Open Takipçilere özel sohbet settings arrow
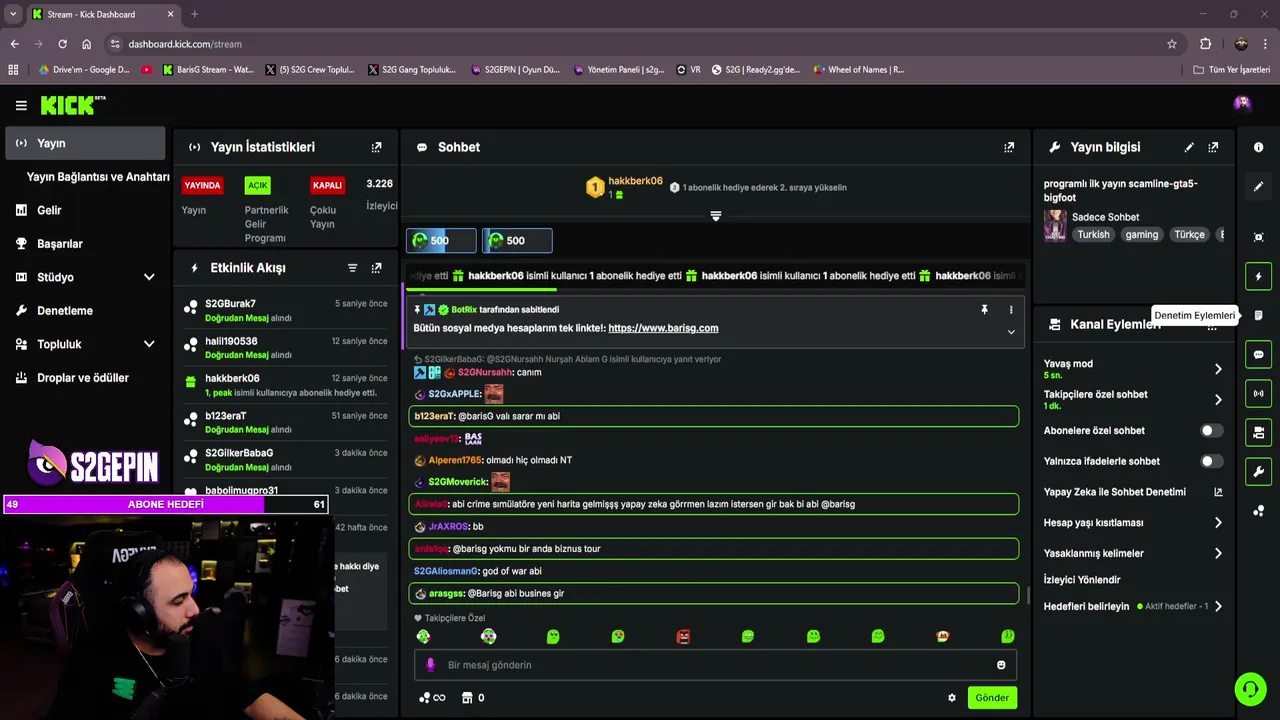Viewport: 1280px width, 720px height. [x=1218, y=400]
